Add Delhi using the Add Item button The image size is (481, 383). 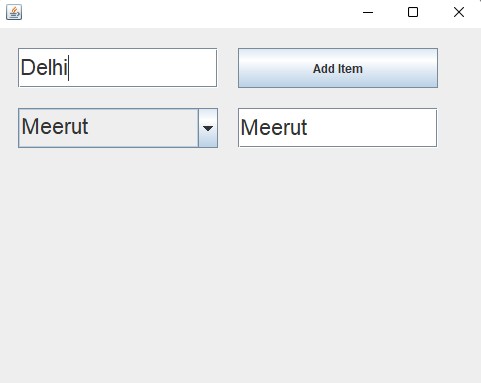pyautogui.click(x=338, y=68)
